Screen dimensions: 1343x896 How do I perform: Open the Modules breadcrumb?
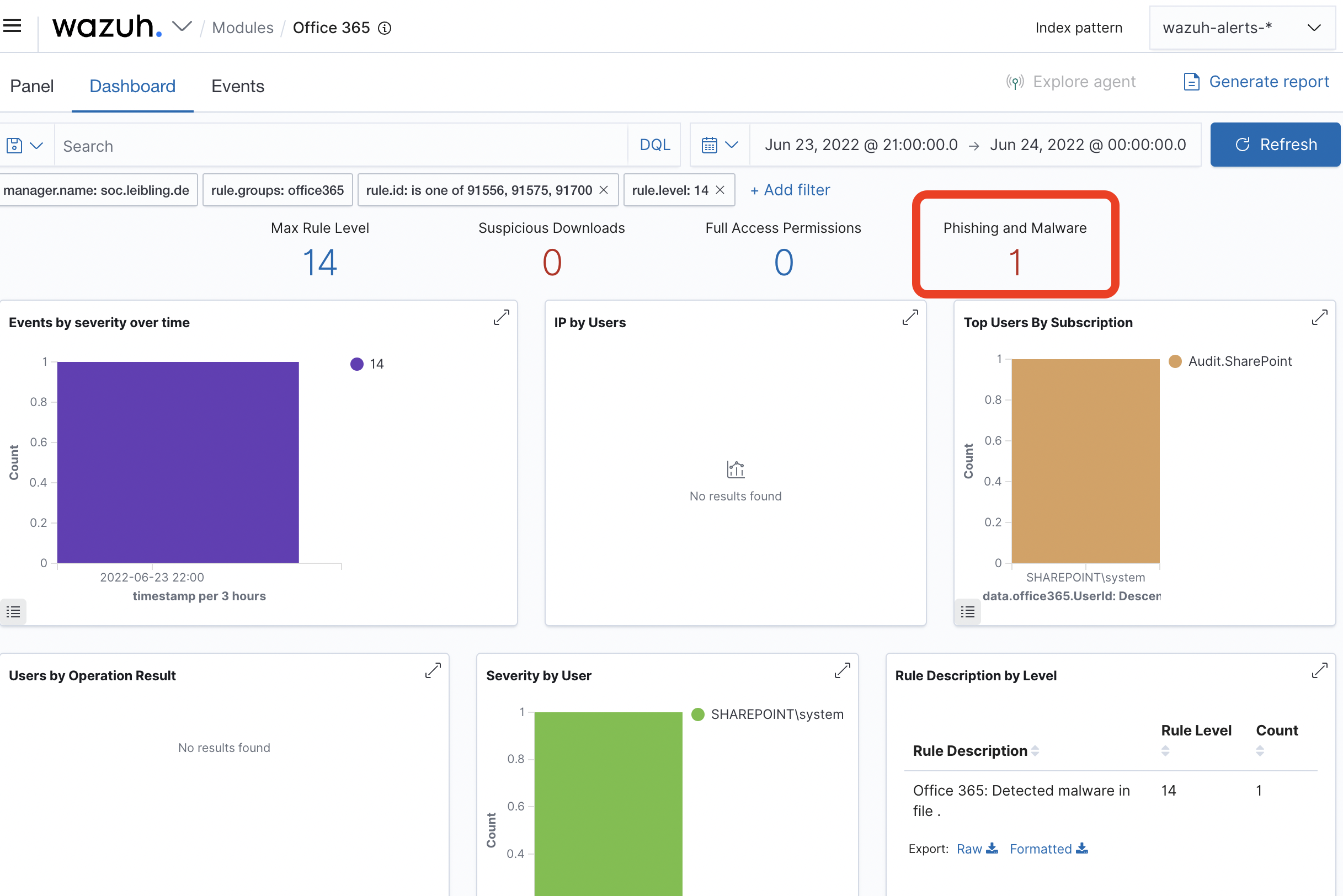point(242,28)
